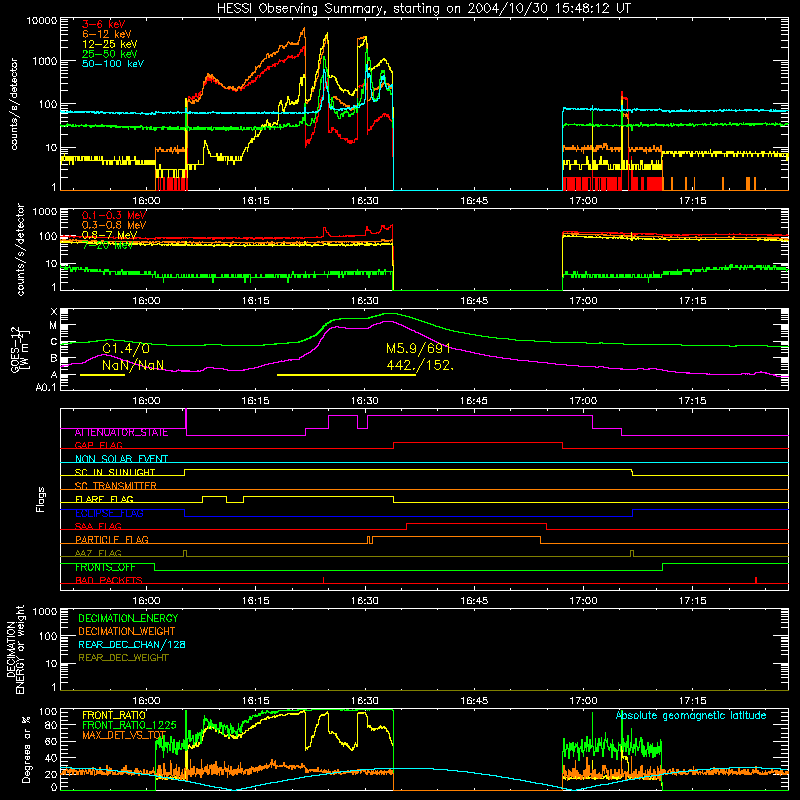Click the "X" class tick on GOES axis
The image size is (800, 800).
pyautogui.click(x=54, y=312)
